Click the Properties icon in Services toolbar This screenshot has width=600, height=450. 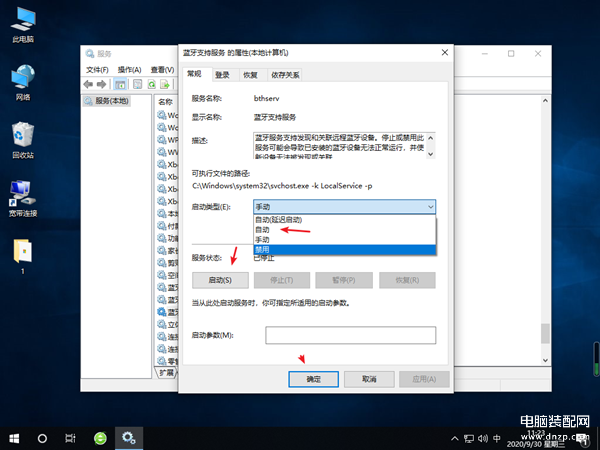137,84
